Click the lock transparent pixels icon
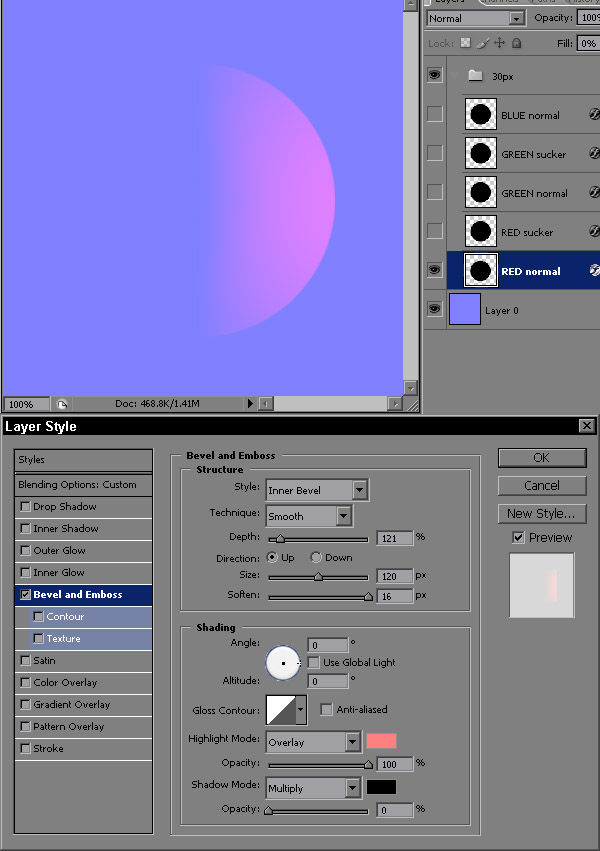This screenshot has height=851, width=600. tap(466, 43)
